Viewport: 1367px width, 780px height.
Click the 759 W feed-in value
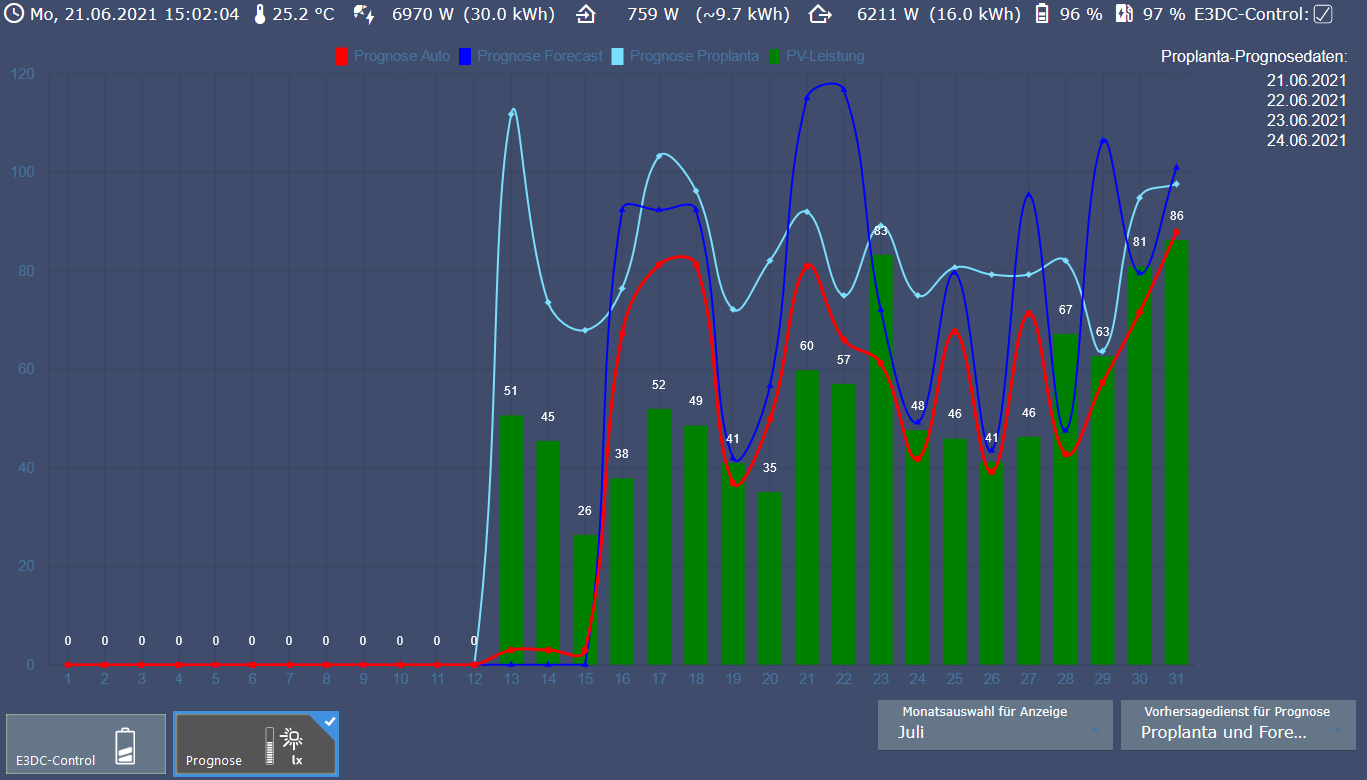pyautogui.click(x=653, y=14)
